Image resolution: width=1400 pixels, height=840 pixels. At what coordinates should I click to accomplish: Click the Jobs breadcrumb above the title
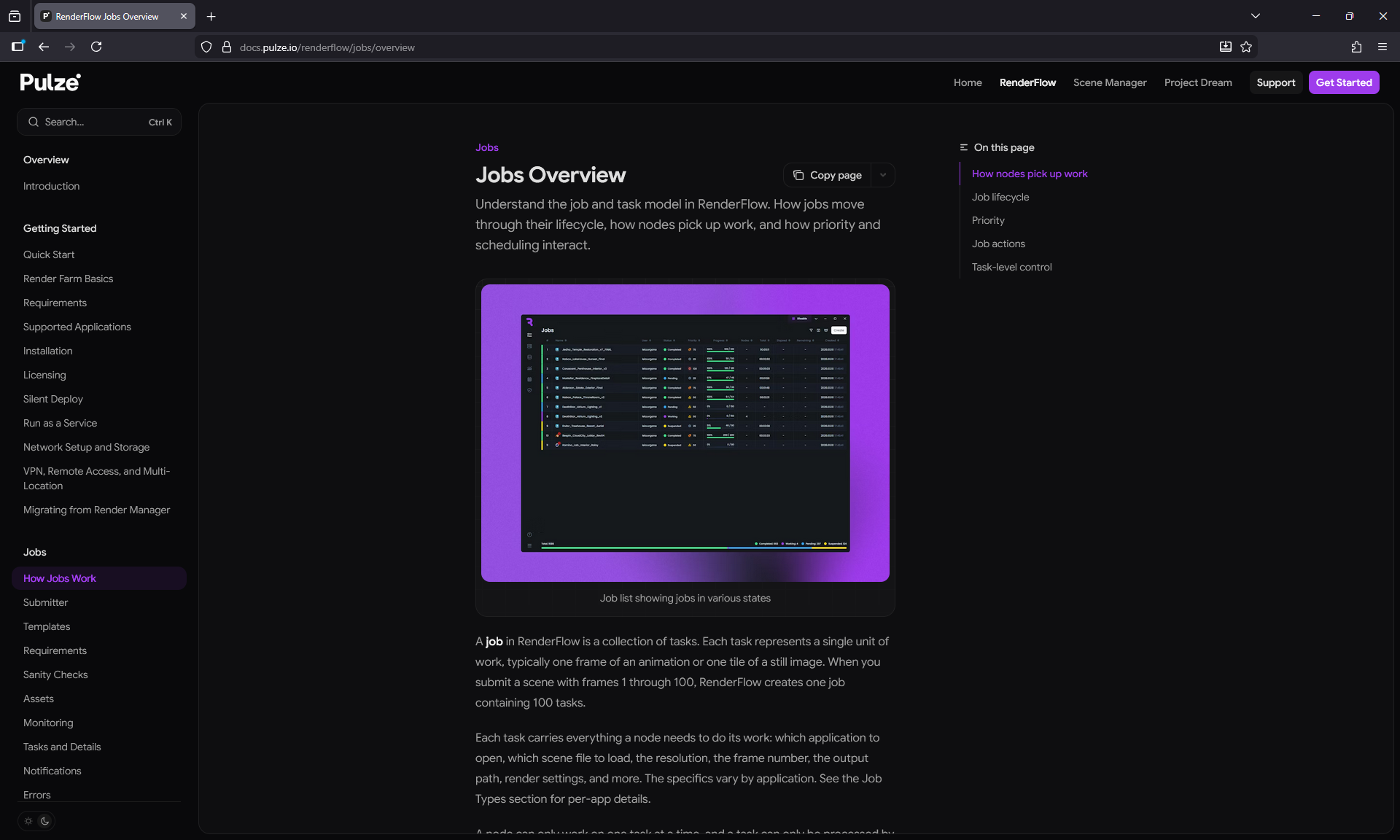point(487,147)
